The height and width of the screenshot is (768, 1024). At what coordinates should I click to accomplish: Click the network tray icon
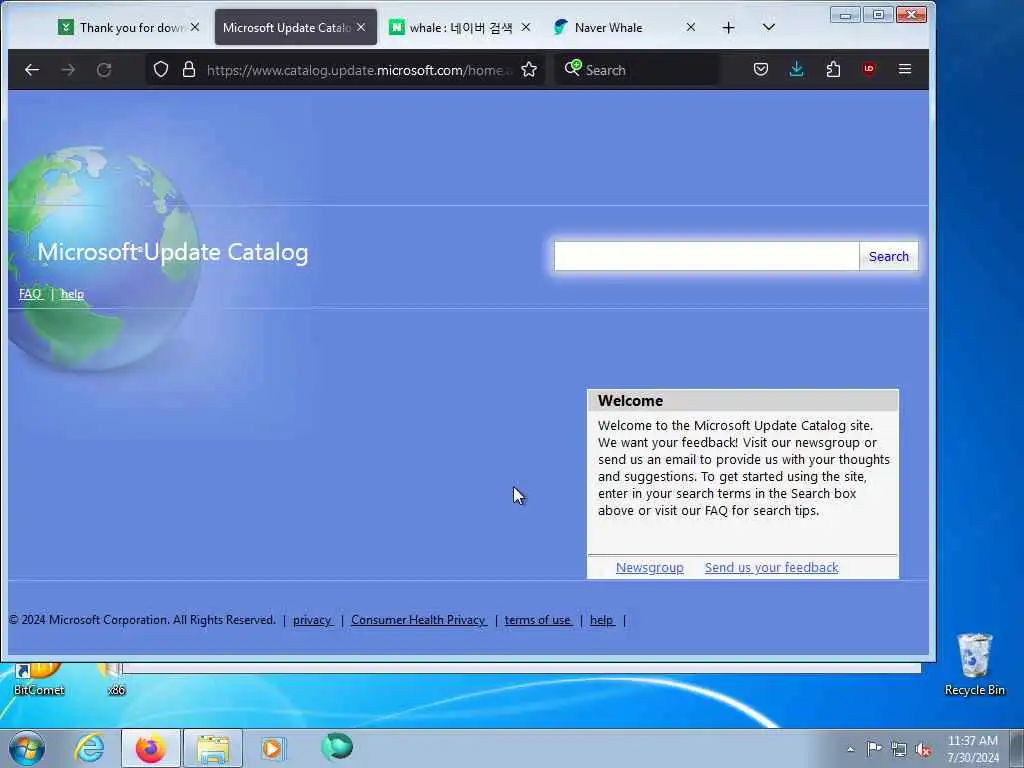(x=899, y=749)
